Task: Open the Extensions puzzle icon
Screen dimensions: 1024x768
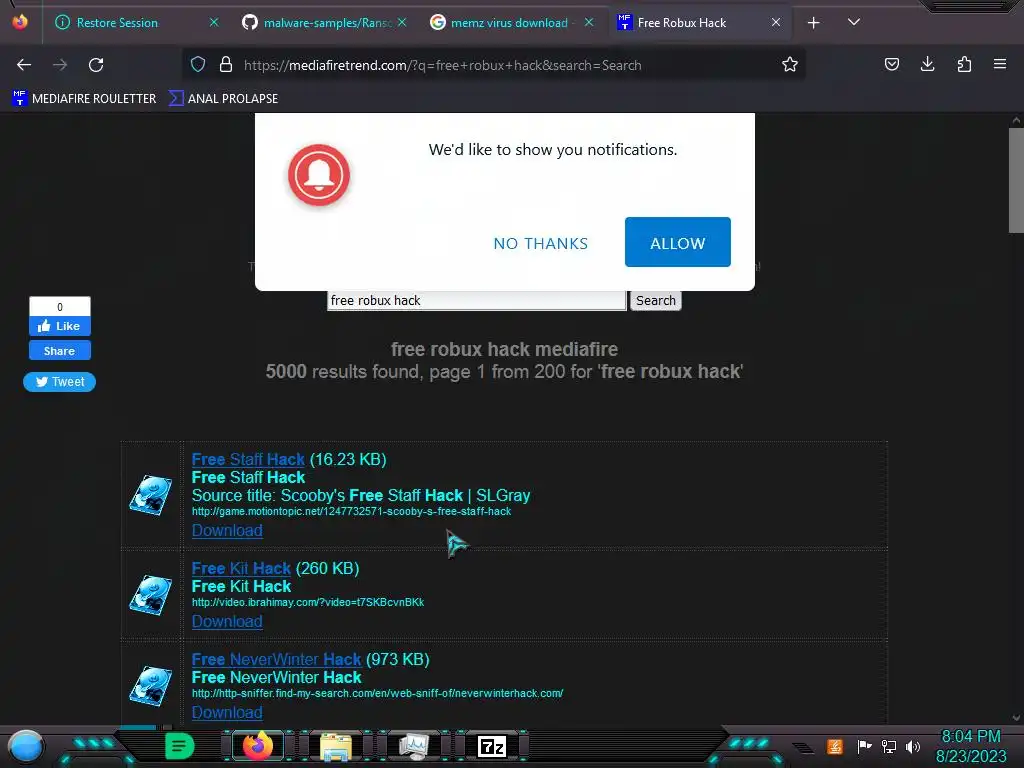Action: (x=964, y=64)
